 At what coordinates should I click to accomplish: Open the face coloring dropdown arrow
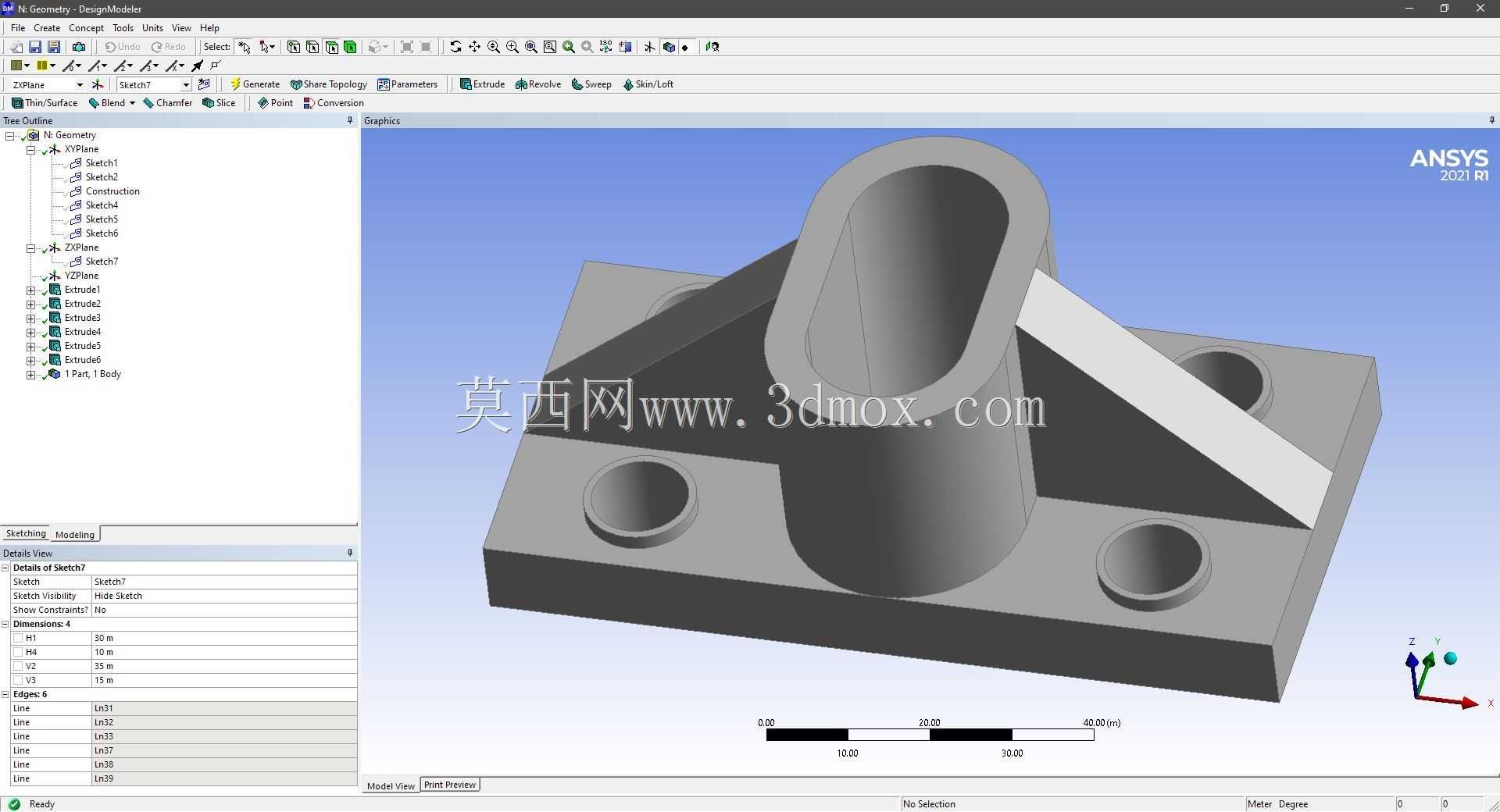(x=27, y=66)
